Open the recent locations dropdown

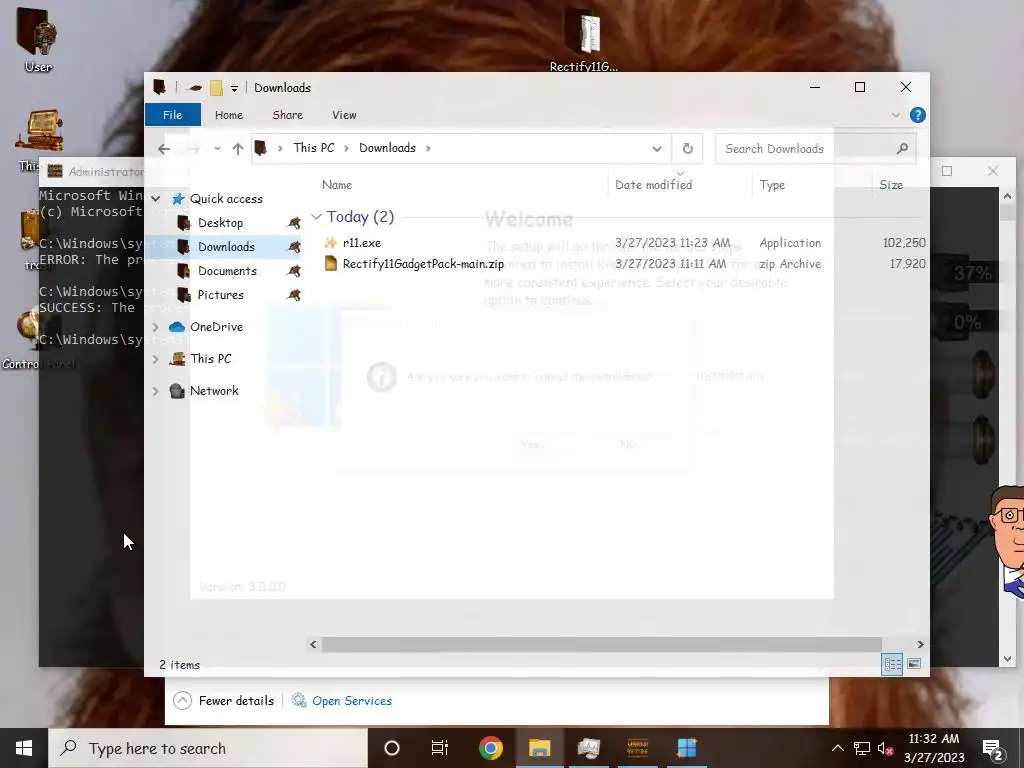click(217, 149)
